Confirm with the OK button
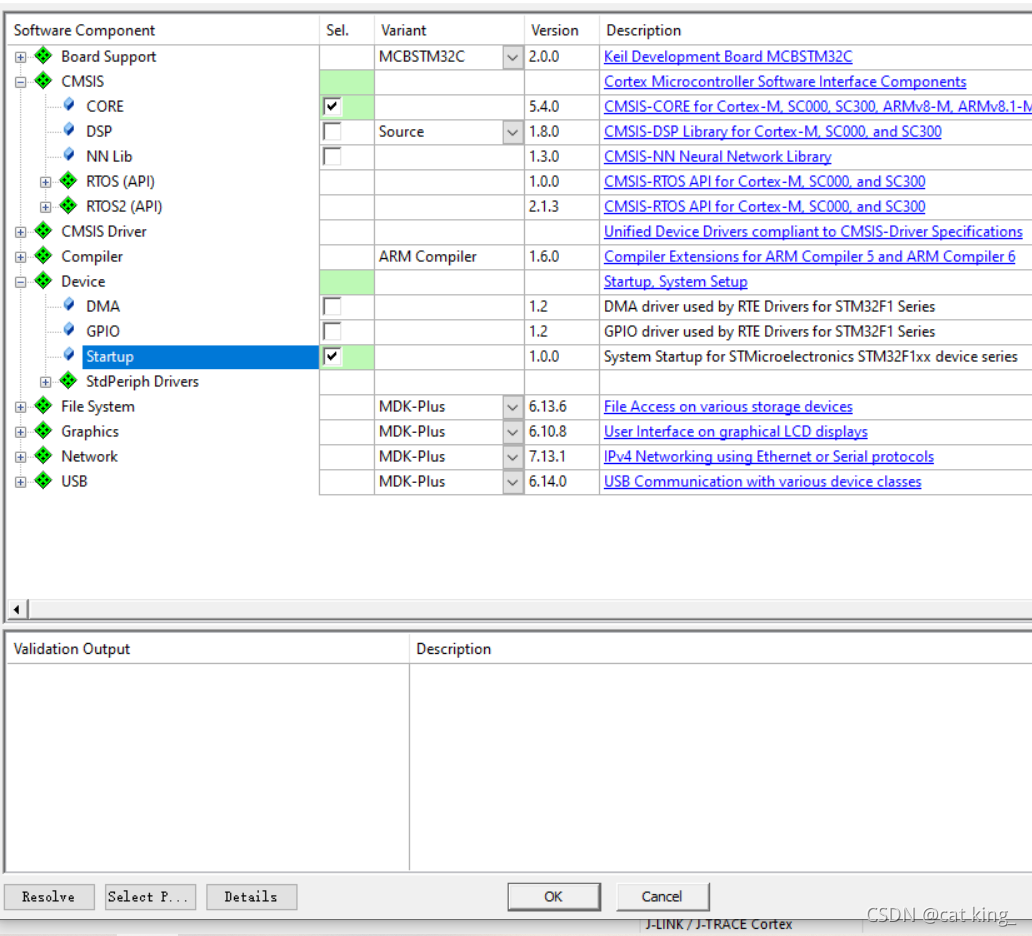This screenshot has height=936, width=1032. (554, 897)
